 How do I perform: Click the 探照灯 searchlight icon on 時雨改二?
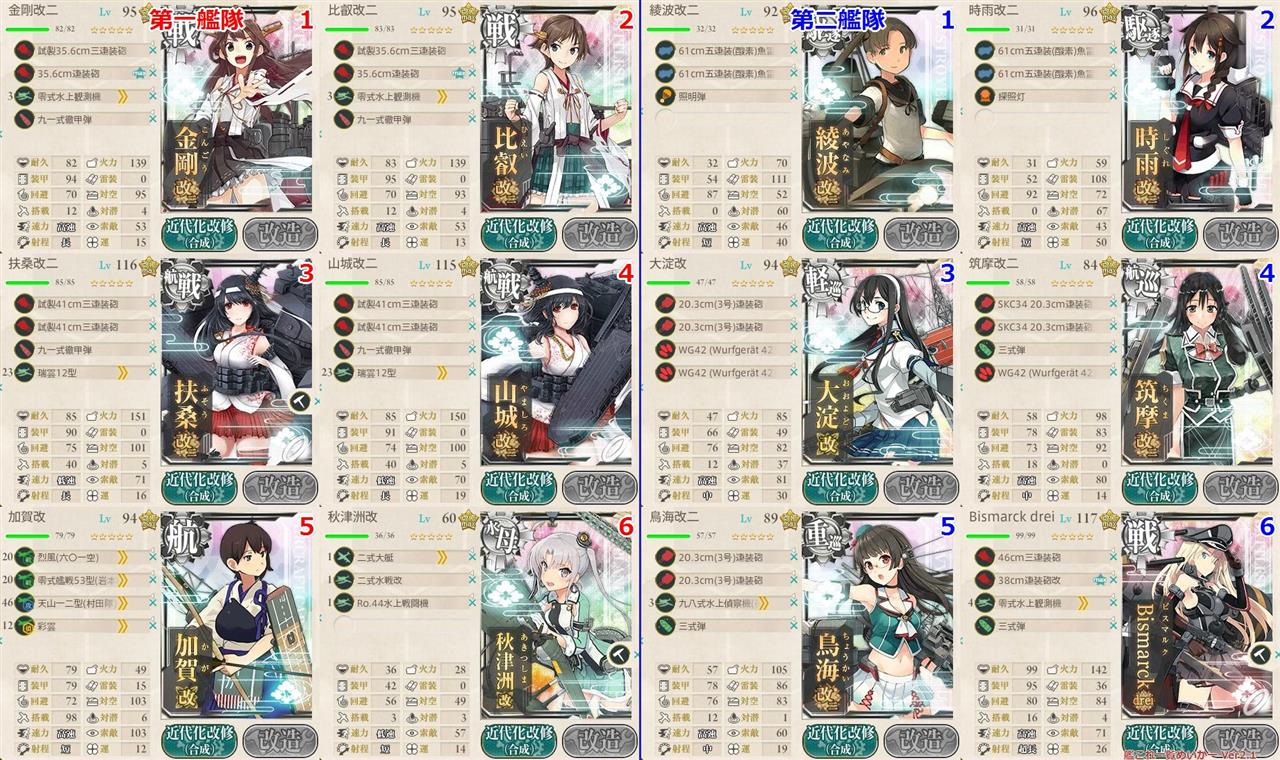[x=987, y=96]
